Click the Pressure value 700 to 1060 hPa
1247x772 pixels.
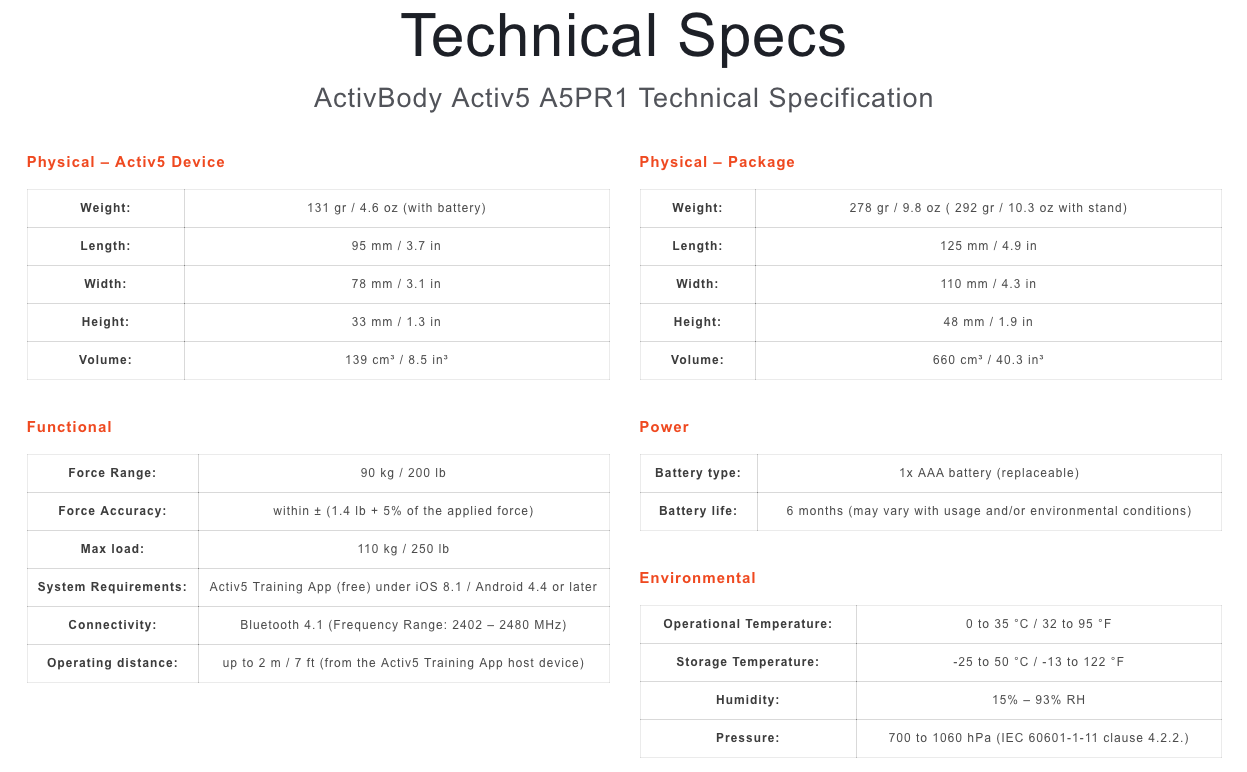tap(1038, 738)
